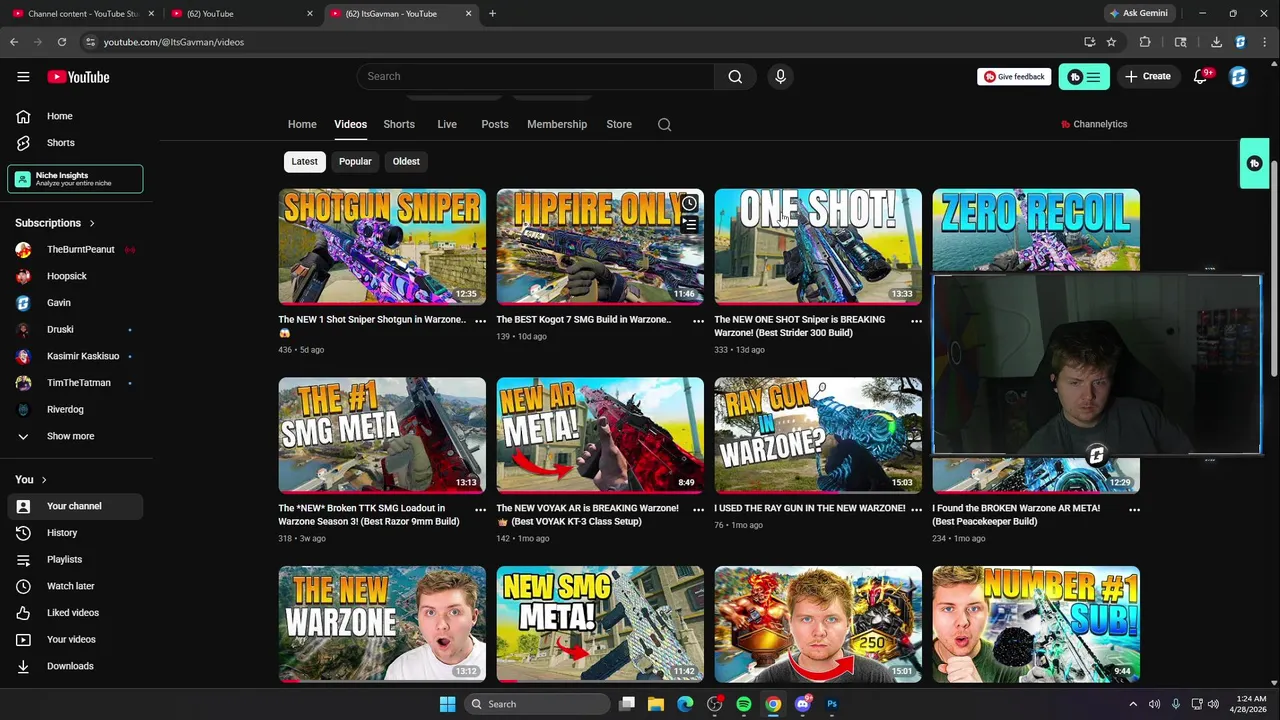This screenshot has height=720, width=1280.
Task: Open History in sidebar
Action: coord(75,533)
